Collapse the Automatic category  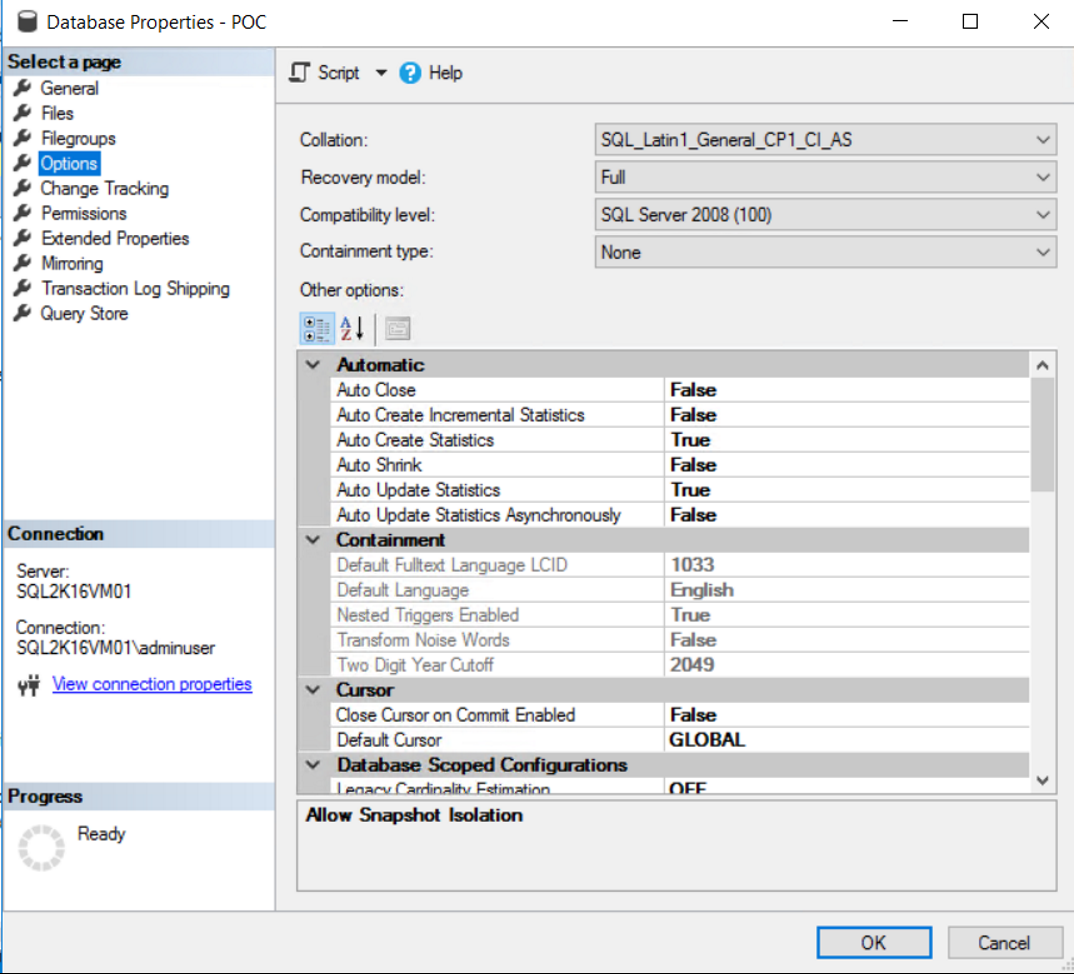(x=313, y=364)
